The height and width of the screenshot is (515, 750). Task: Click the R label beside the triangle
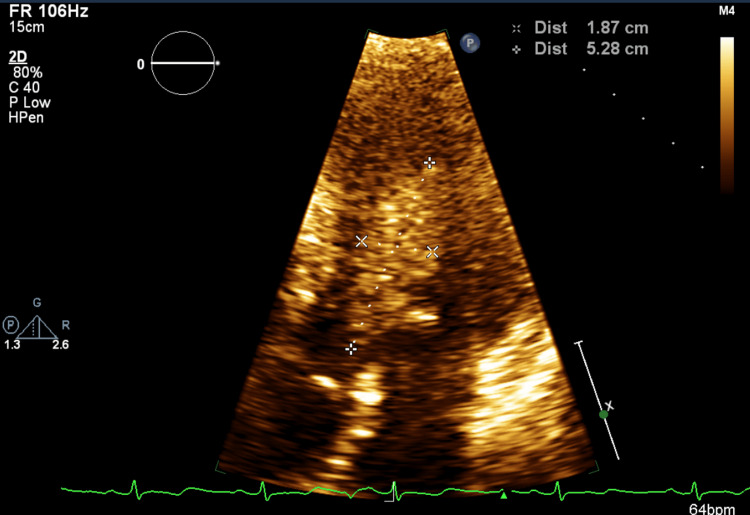pyautogui.click(x=66, y=325)
